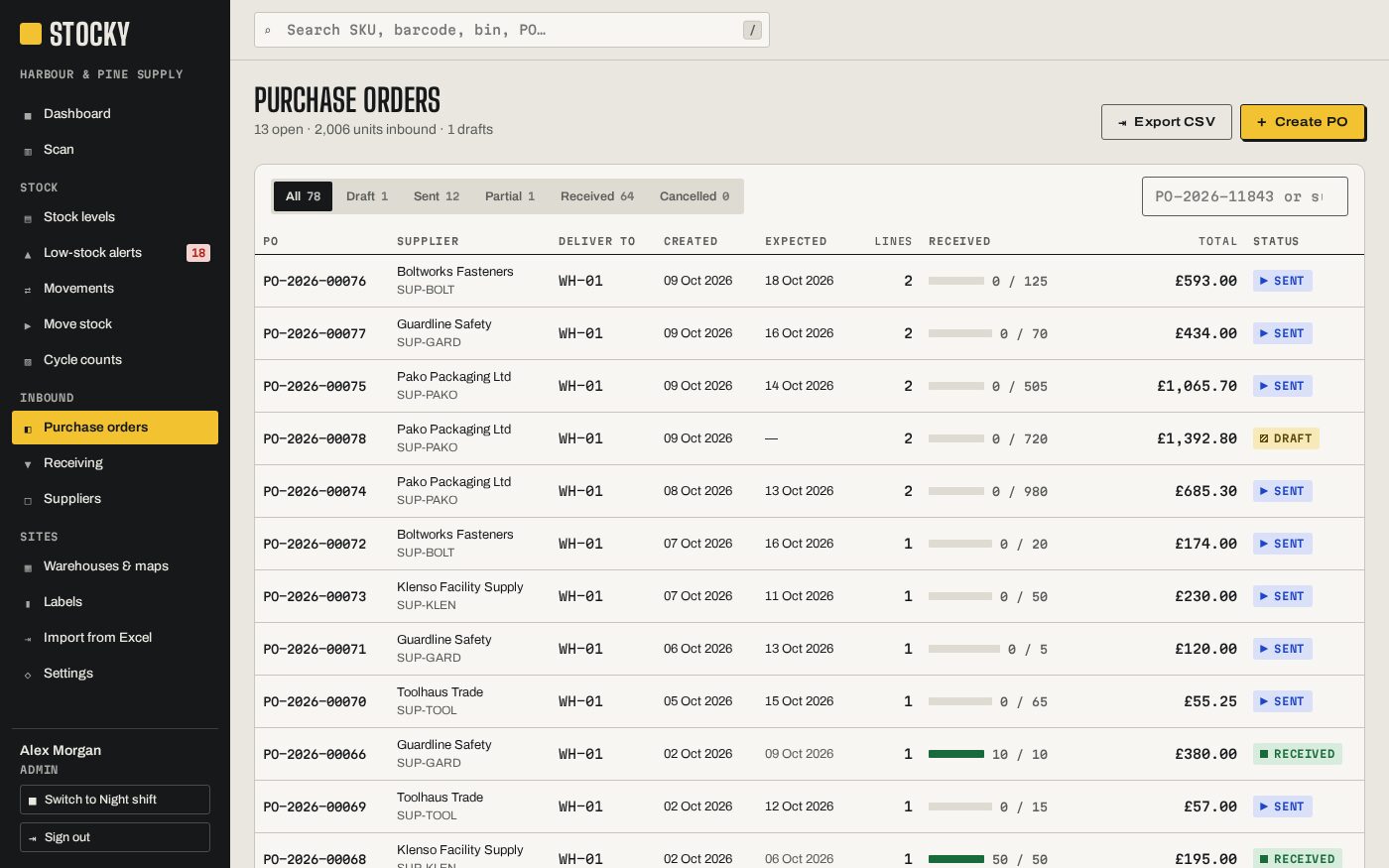Create a new PO
1389x868 pixels.
coord(1303,122)
